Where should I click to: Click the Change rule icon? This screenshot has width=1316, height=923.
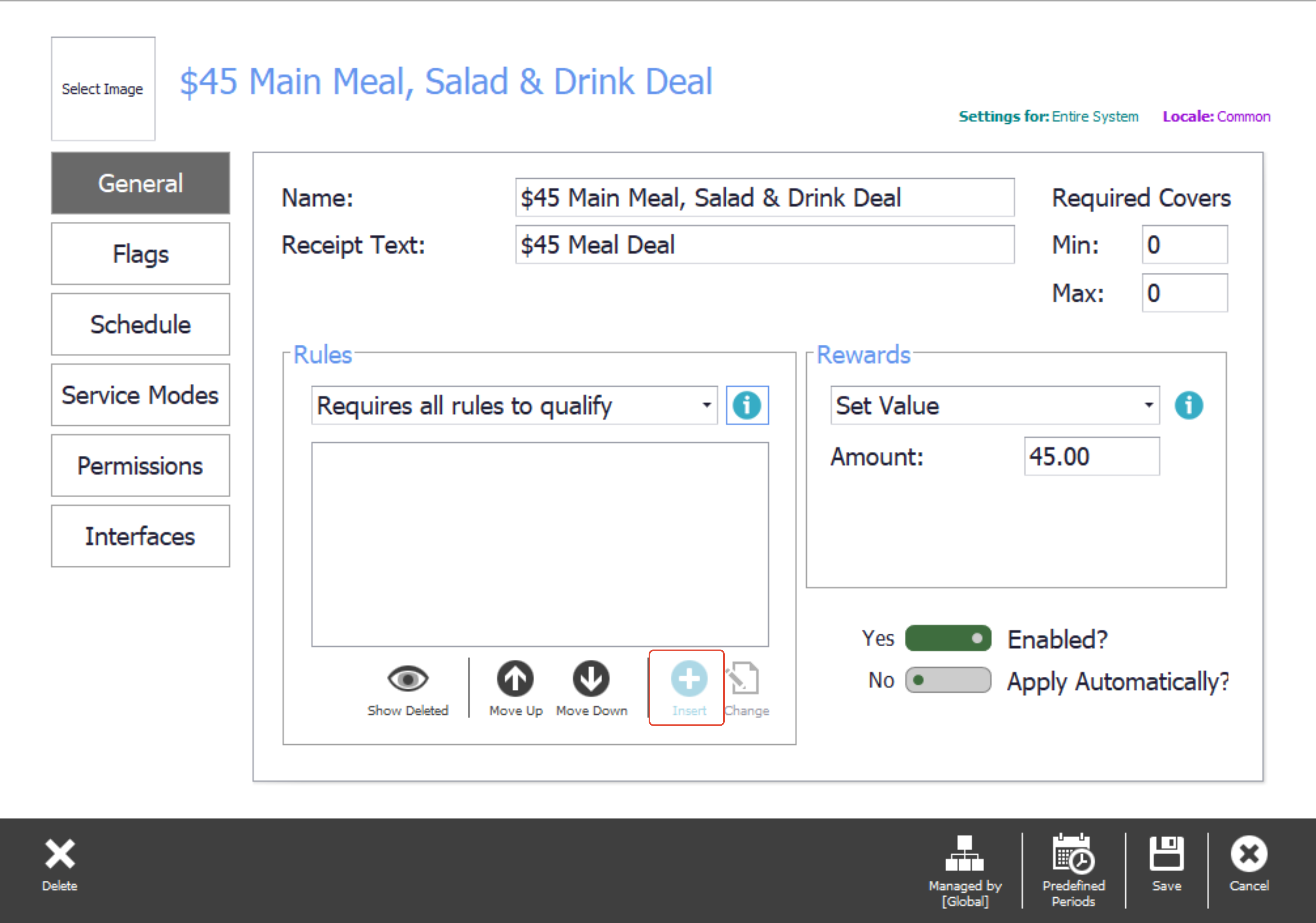point(744,679)
